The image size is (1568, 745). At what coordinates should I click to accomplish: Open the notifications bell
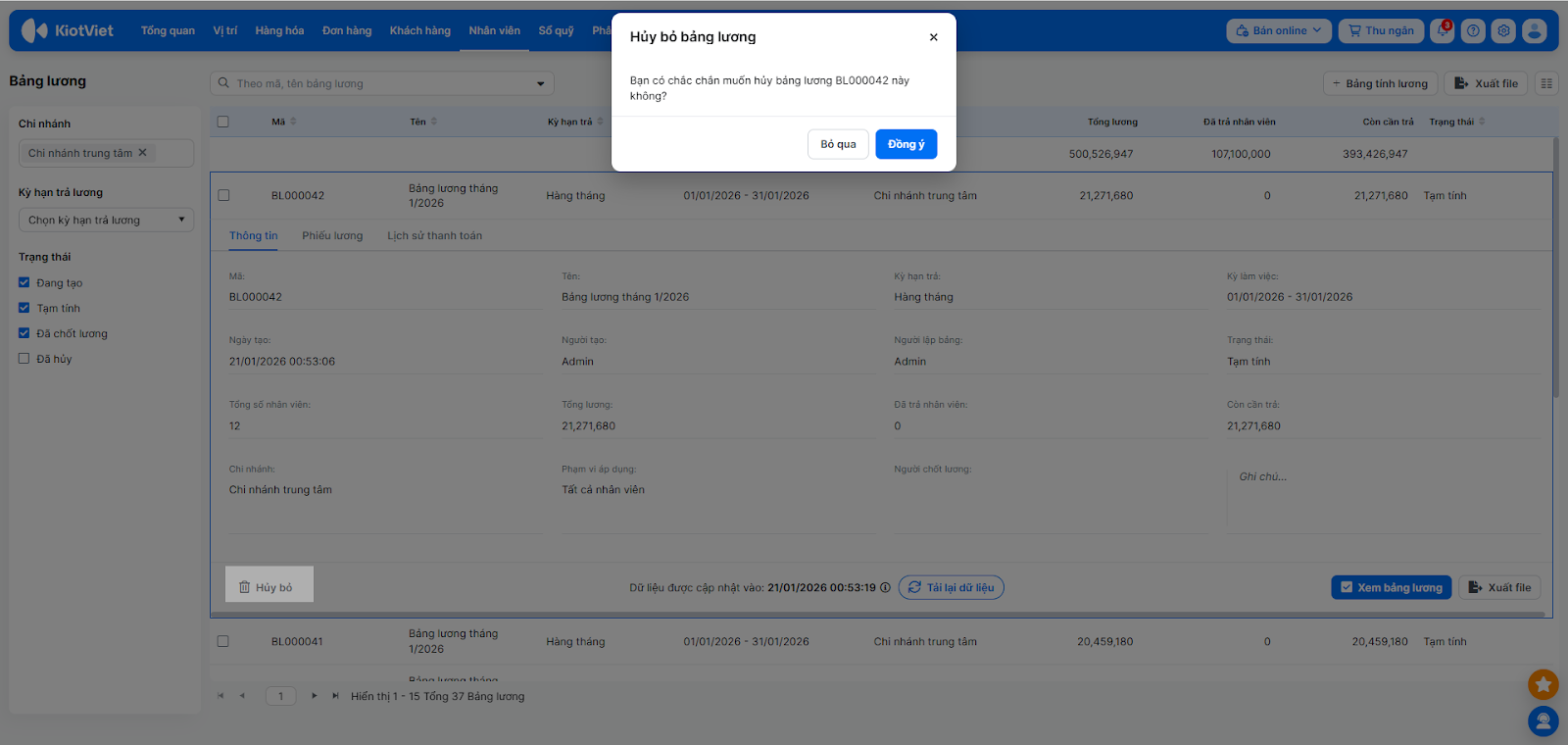coord(1443,30)
